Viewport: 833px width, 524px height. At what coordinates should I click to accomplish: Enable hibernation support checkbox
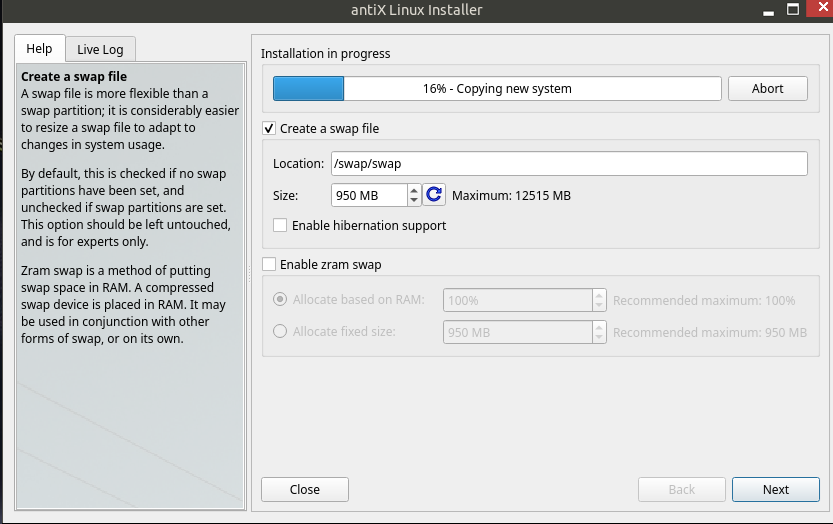(x=280, y=226)
